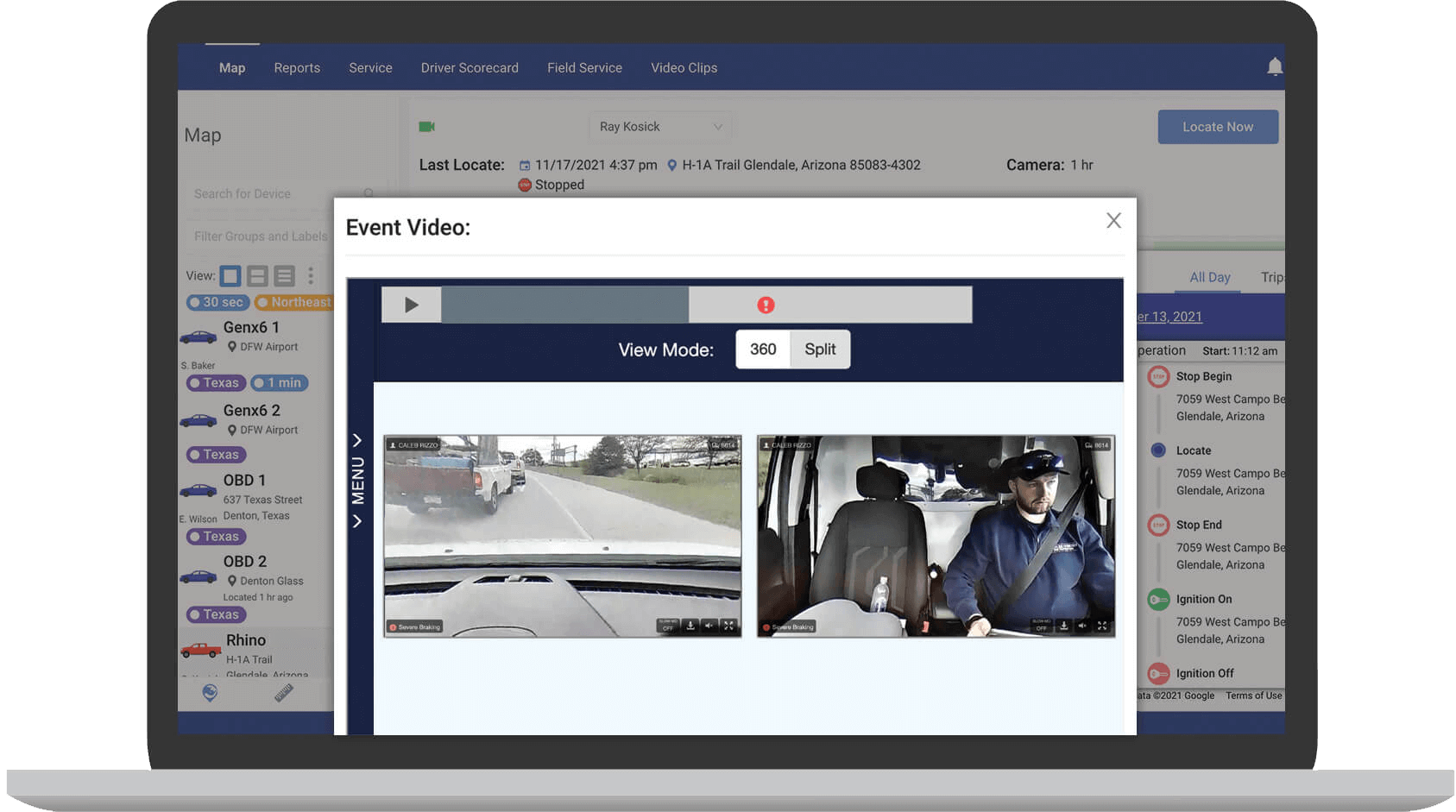
Task: Close the Event Video dialog
Action: click(x=1113, y=221)
